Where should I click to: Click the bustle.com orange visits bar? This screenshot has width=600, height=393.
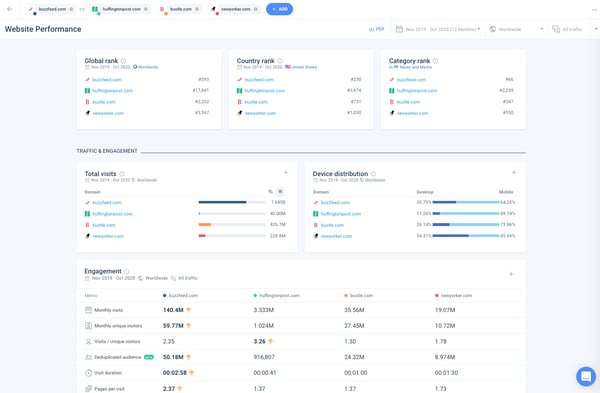click(x=205, y=225)
